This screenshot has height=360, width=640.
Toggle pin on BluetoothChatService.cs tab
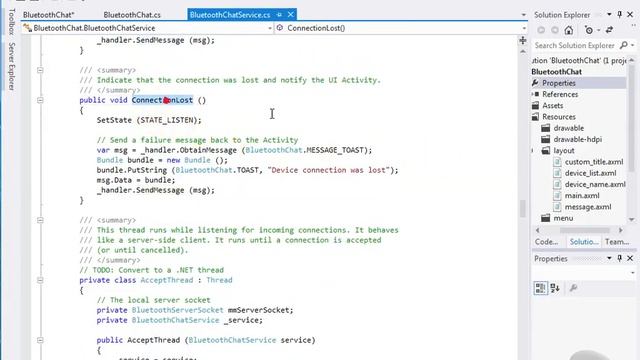(279, 15)
